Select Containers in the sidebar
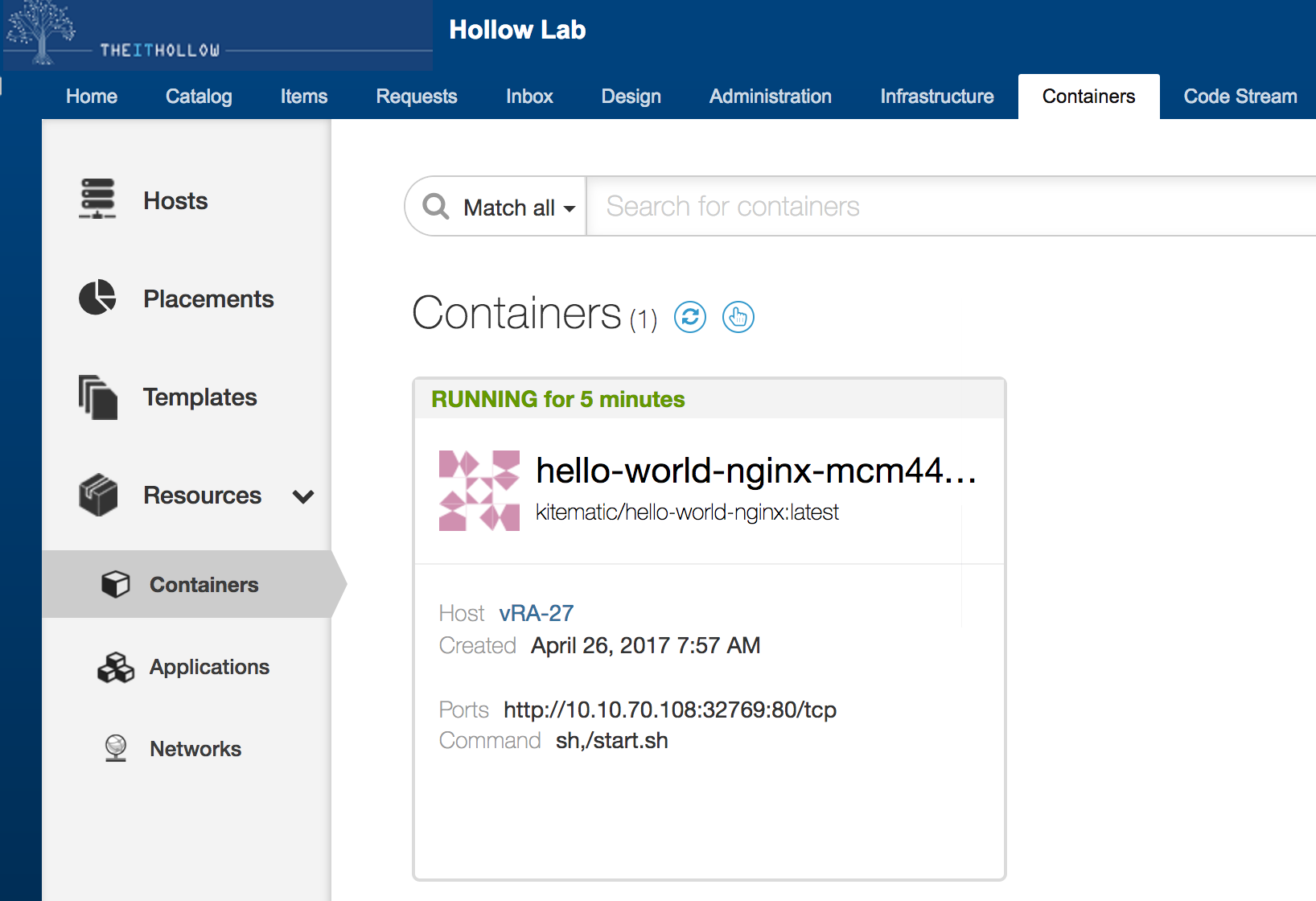Viewport: 1316px width, 901px height. pos(204,585)
